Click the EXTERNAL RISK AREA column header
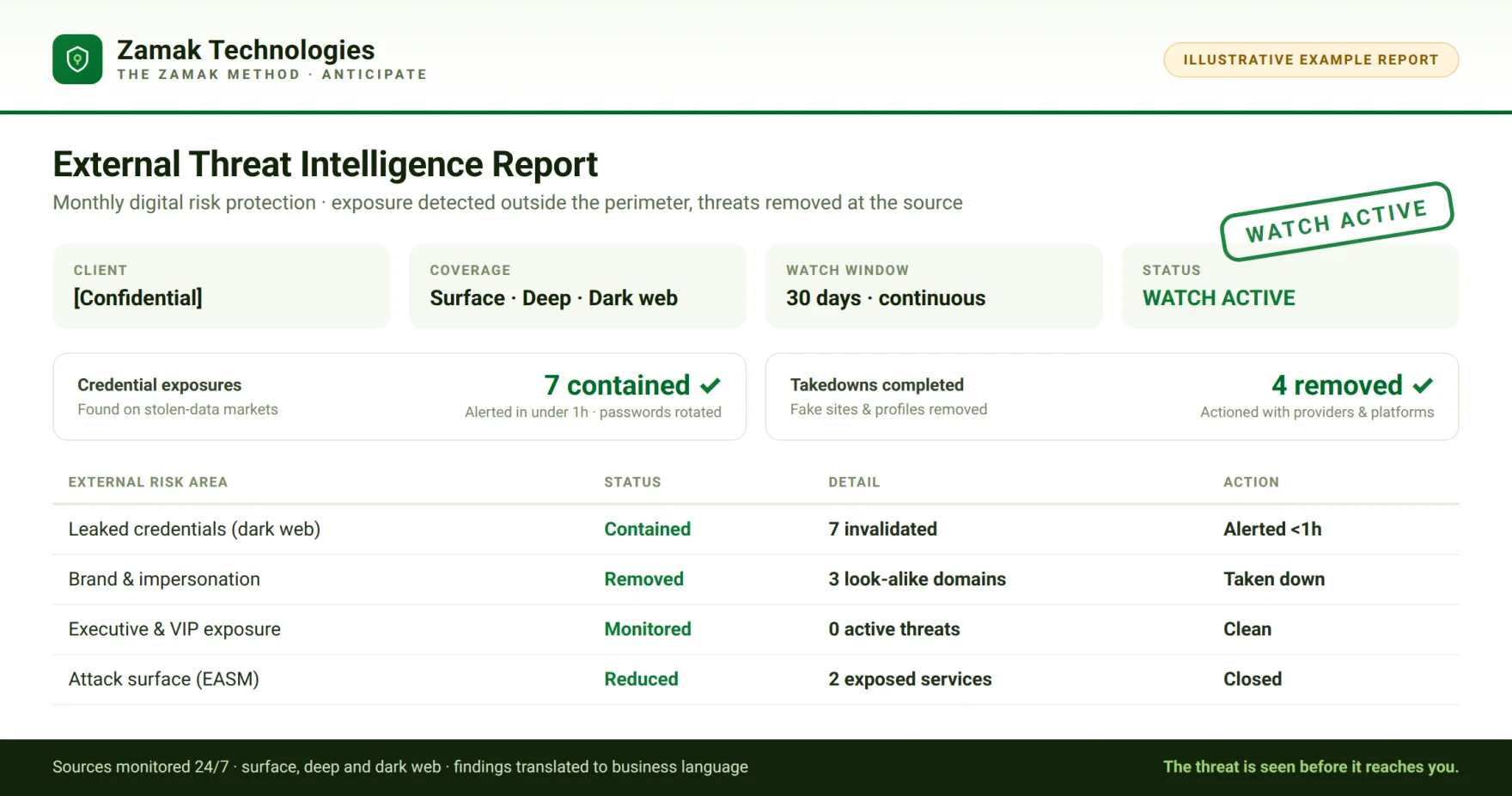1512x796 pixels. tap(148, 482)
